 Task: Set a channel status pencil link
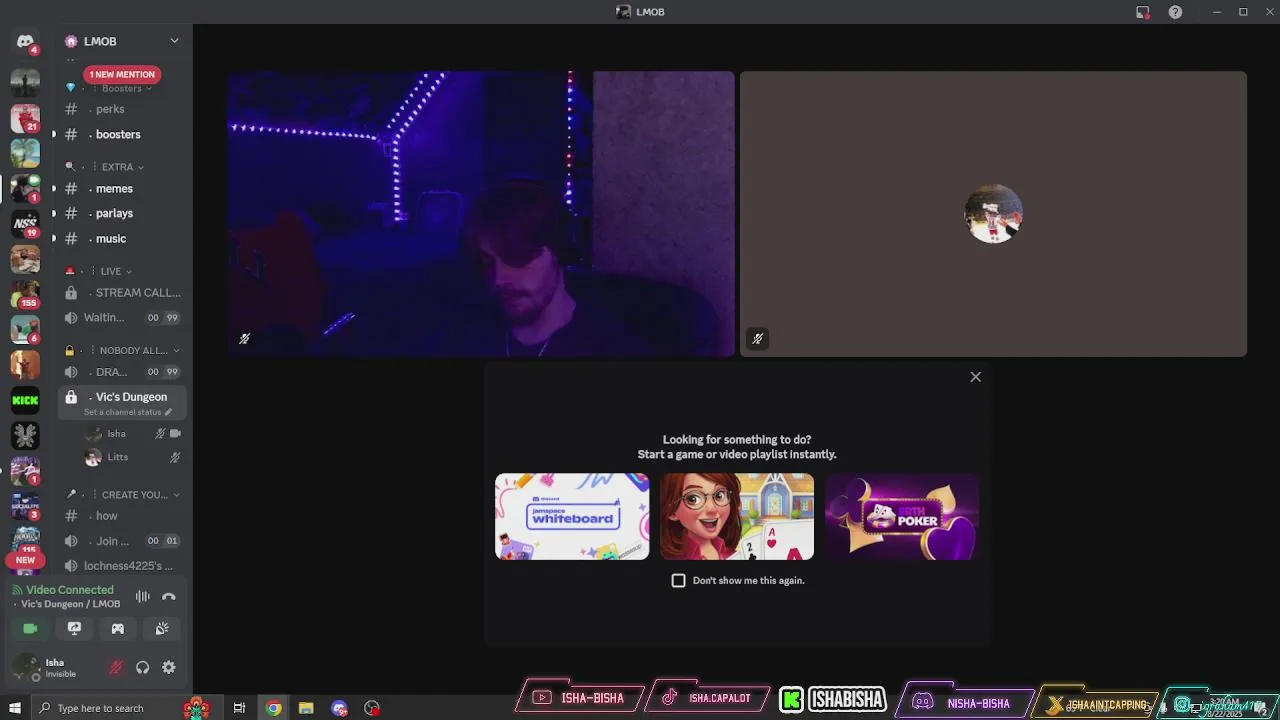click(128, 412)
